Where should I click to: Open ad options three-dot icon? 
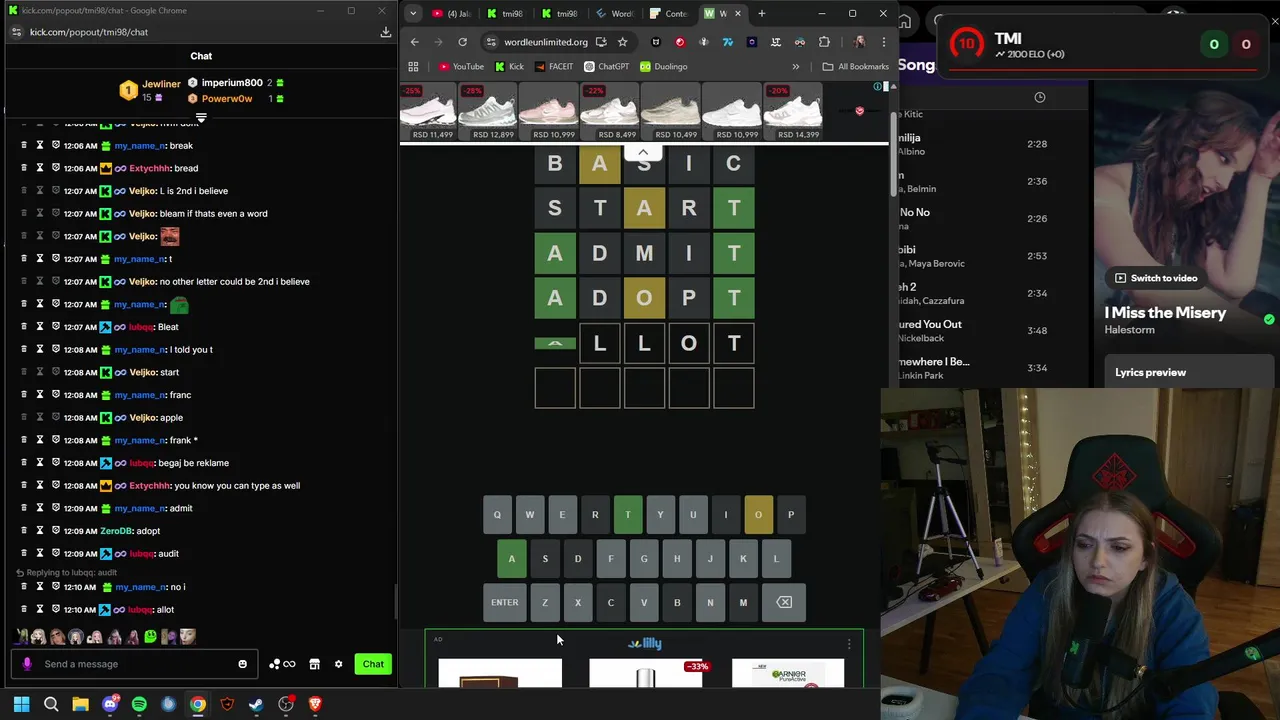849,644
